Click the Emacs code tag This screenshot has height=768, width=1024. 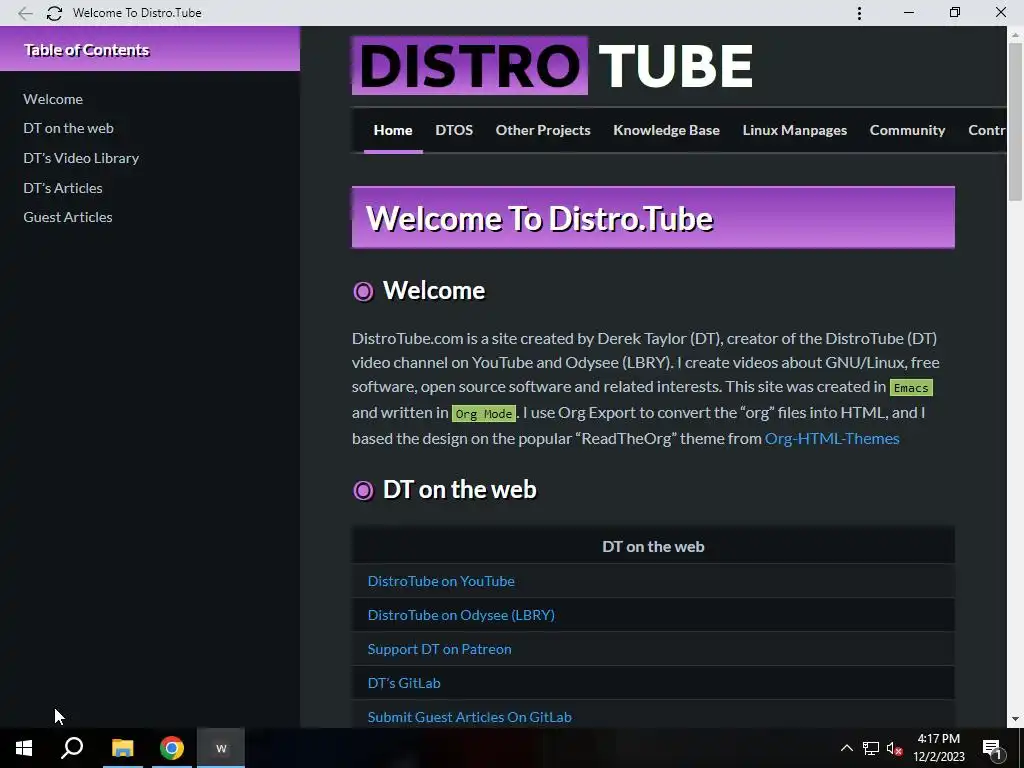tap(911, 387)
